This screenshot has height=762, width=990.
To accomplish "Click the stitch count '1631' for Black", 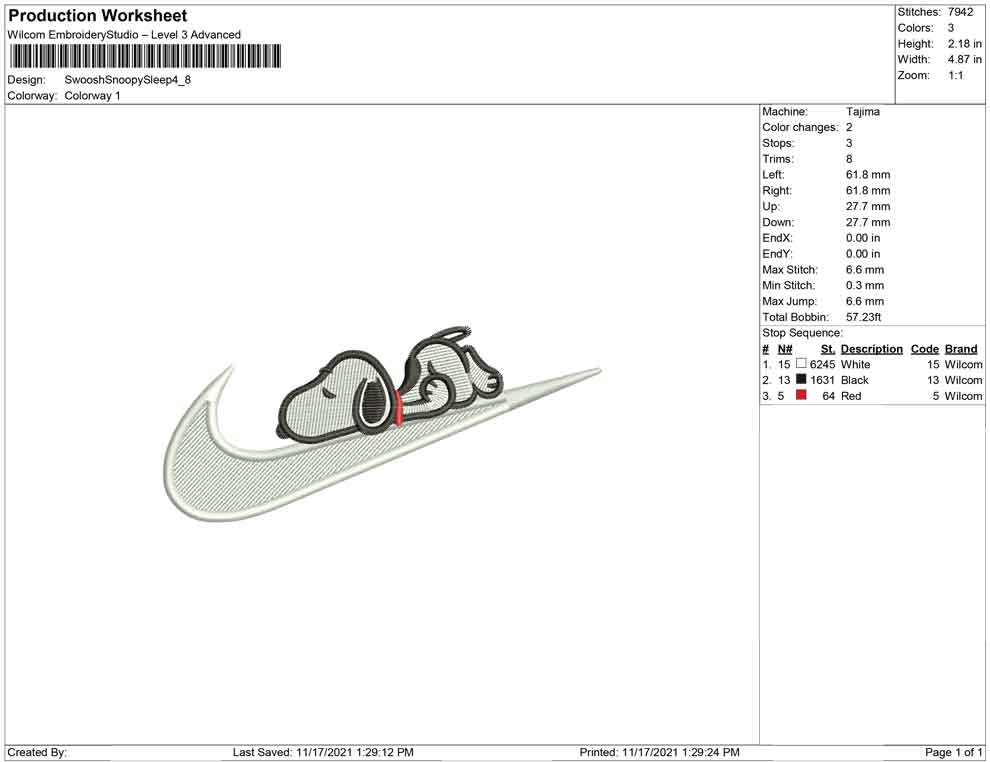I will pos(823,380).
